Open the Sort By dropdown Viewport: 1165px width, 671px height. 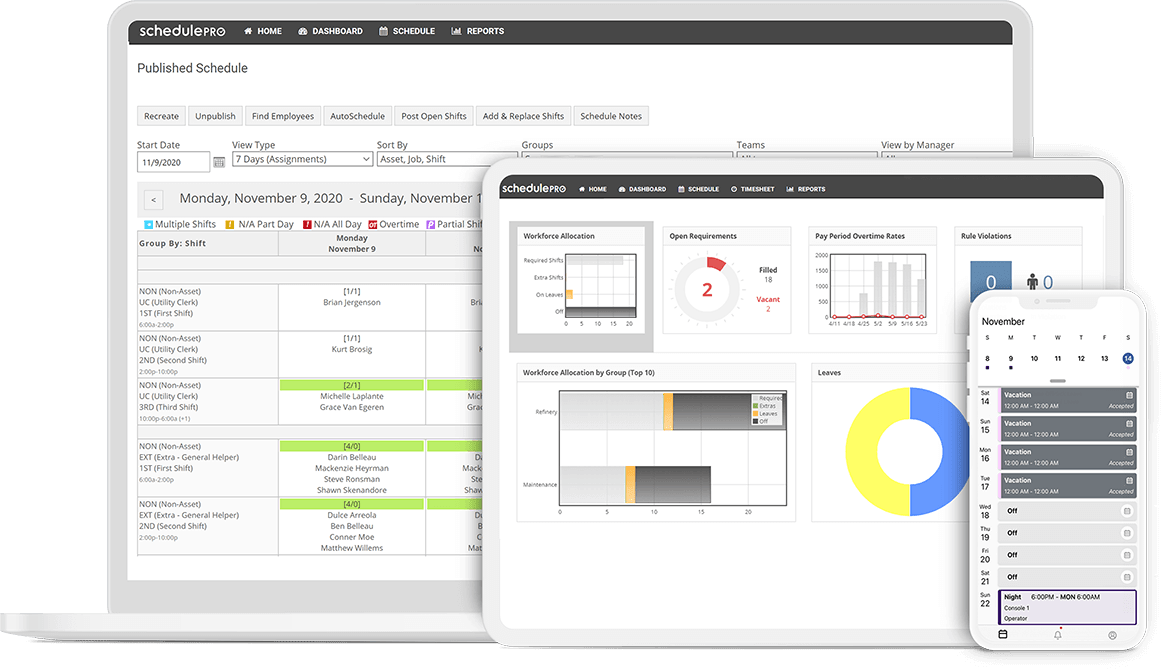point(445,160)
